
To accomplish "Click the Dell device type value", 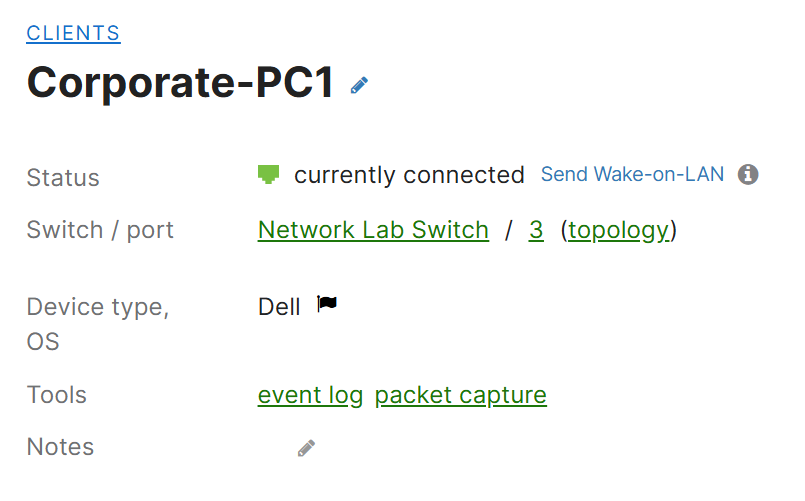I will (x=279, y=307).
